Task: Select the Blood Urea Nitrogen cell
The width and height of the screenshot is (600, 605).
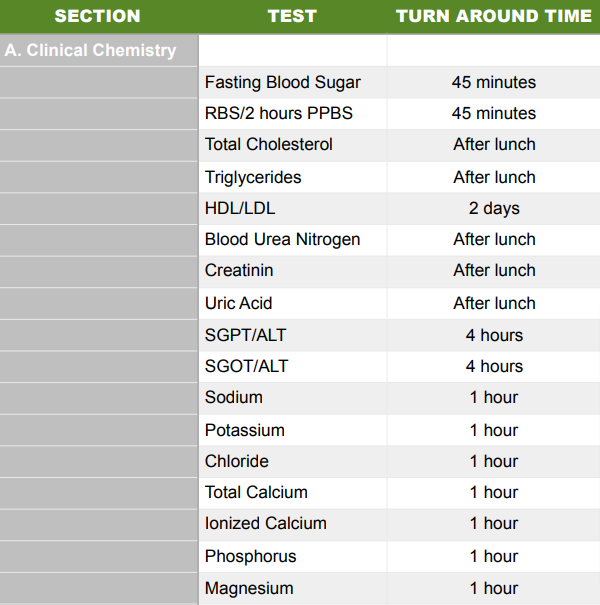Action: (283, 239)
